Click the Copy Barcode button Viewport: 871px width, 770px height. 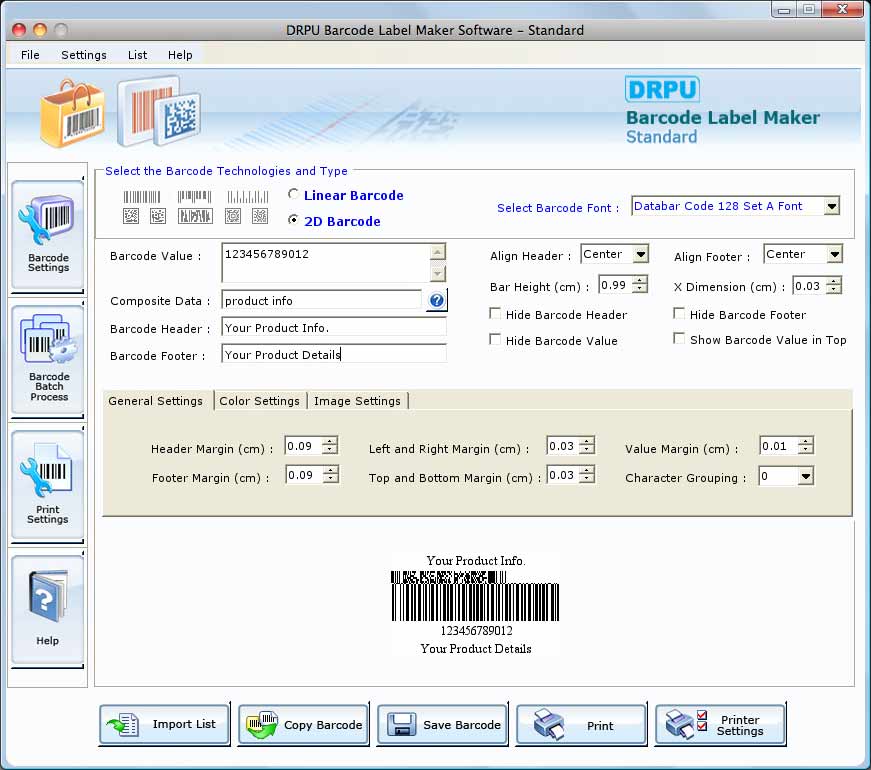point(303,724)
